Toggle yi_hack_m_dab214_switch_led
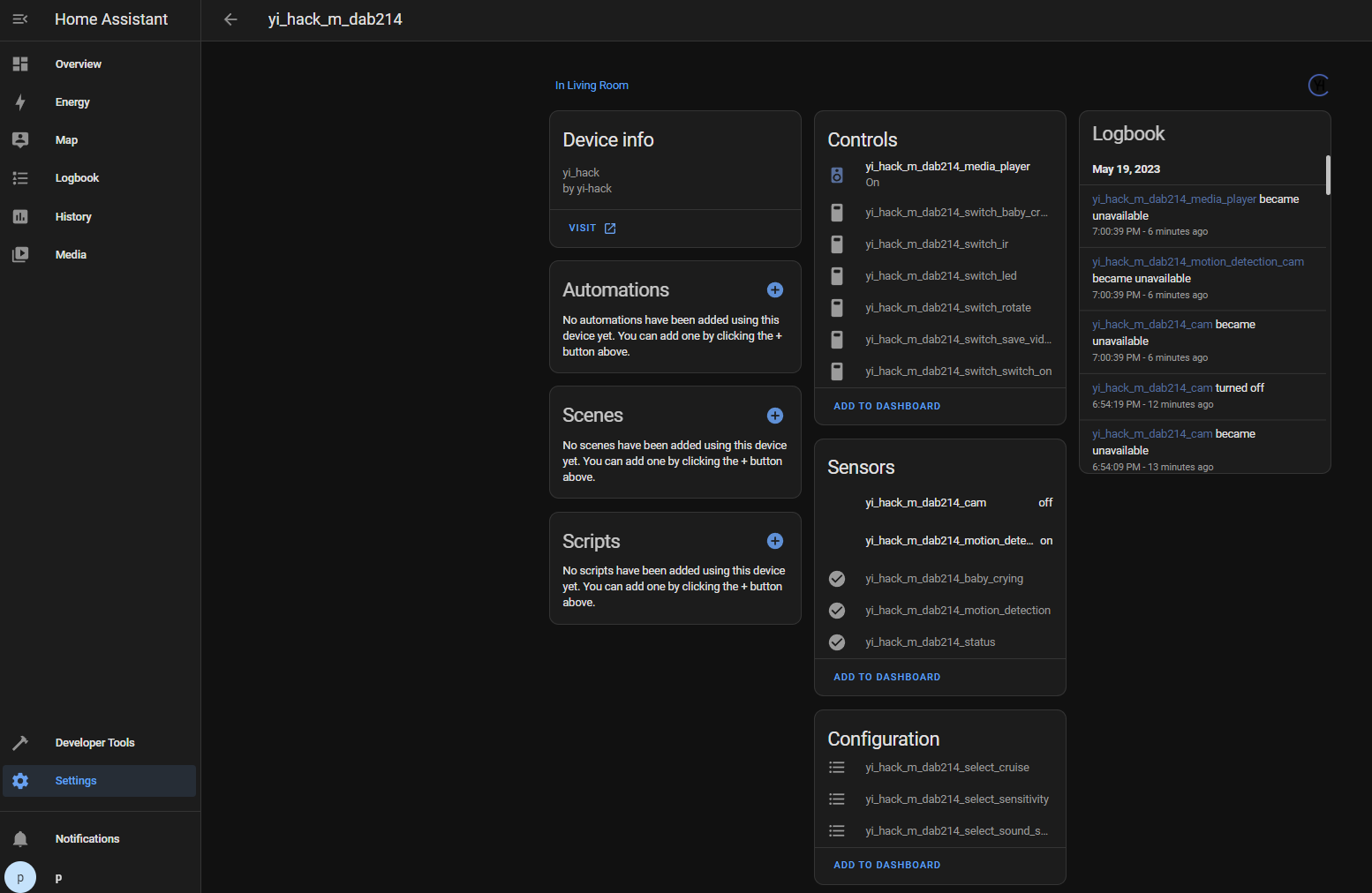 point(836,275)
